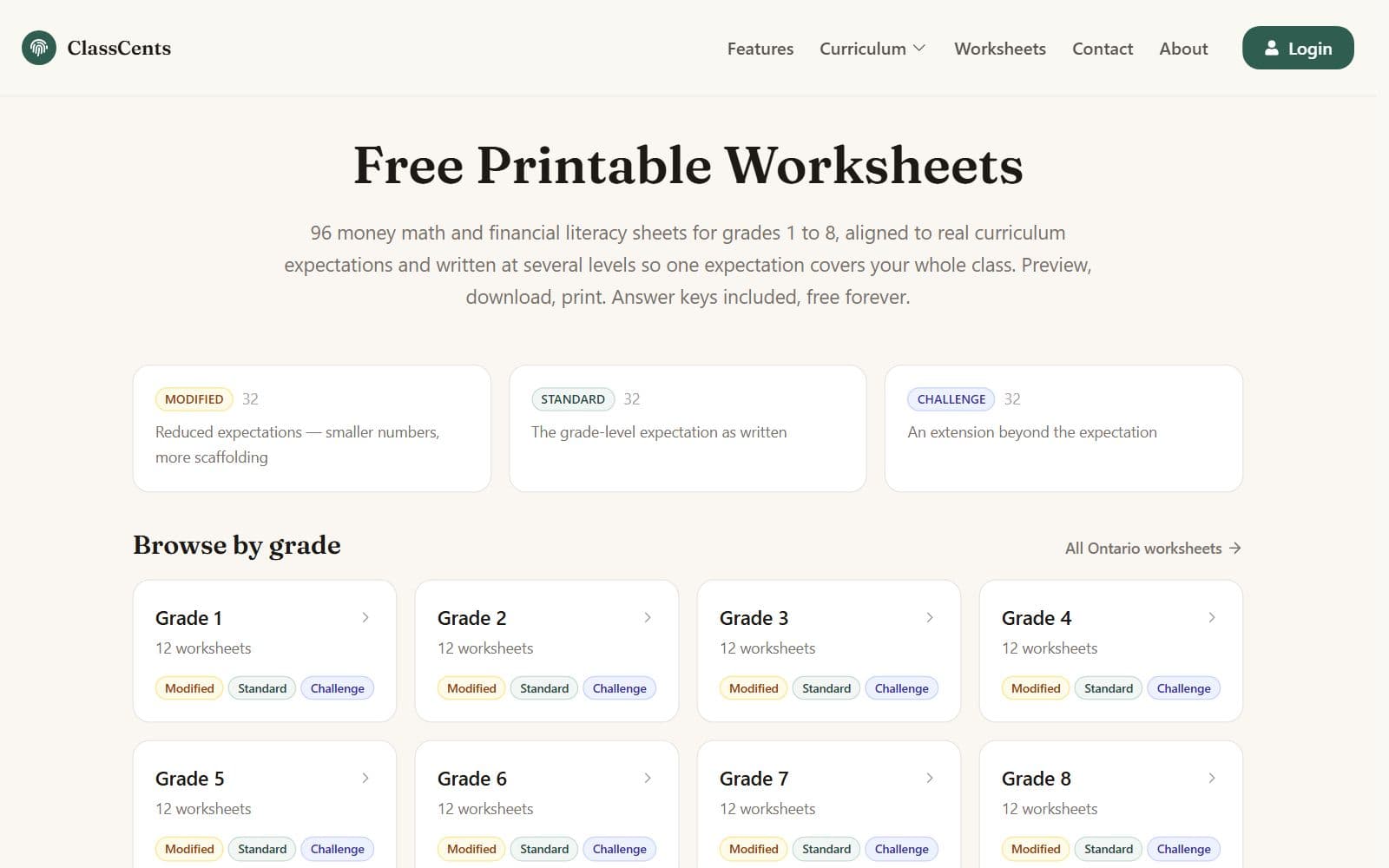This screenshot has width=1389, height=868.
Task: Click the ClassCents brand name
Action: (119, 49)
